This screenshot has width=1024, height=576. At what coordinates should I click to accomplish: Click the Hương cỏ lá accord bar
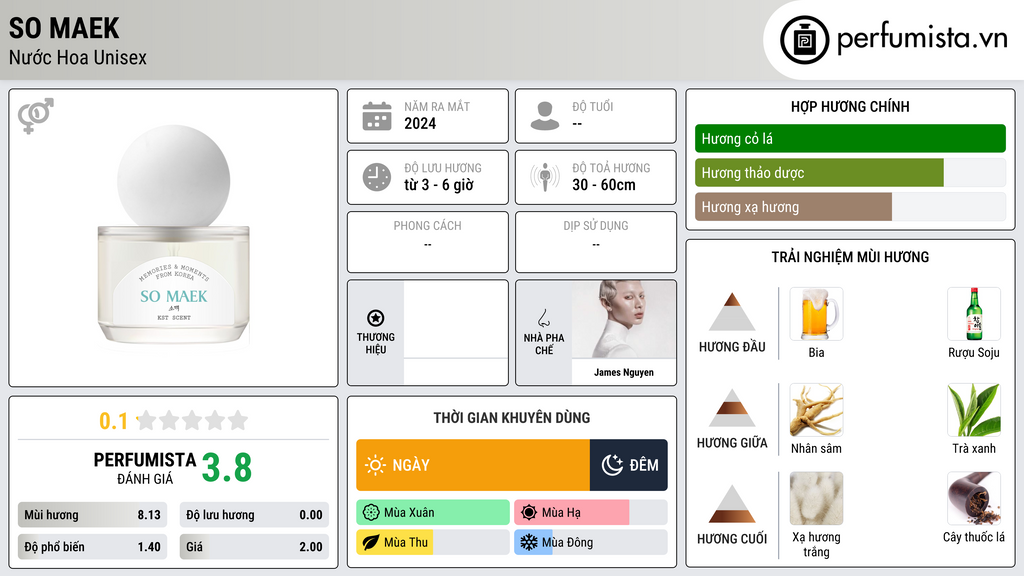click(x=850, y=138)
